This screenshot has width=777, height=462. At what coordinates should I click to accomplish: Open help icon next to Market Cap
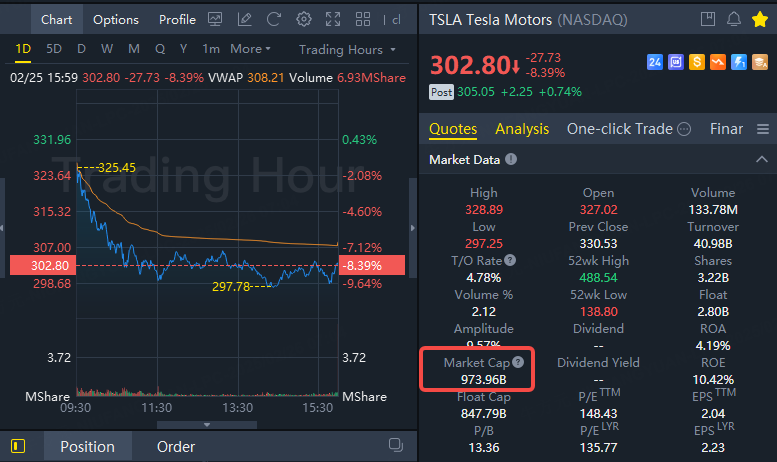coord(518,362)
